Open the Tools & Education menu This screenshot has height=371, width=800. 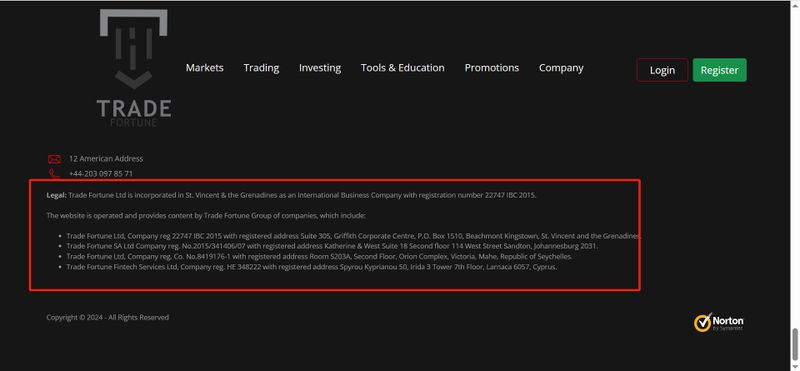coord(403,68)
